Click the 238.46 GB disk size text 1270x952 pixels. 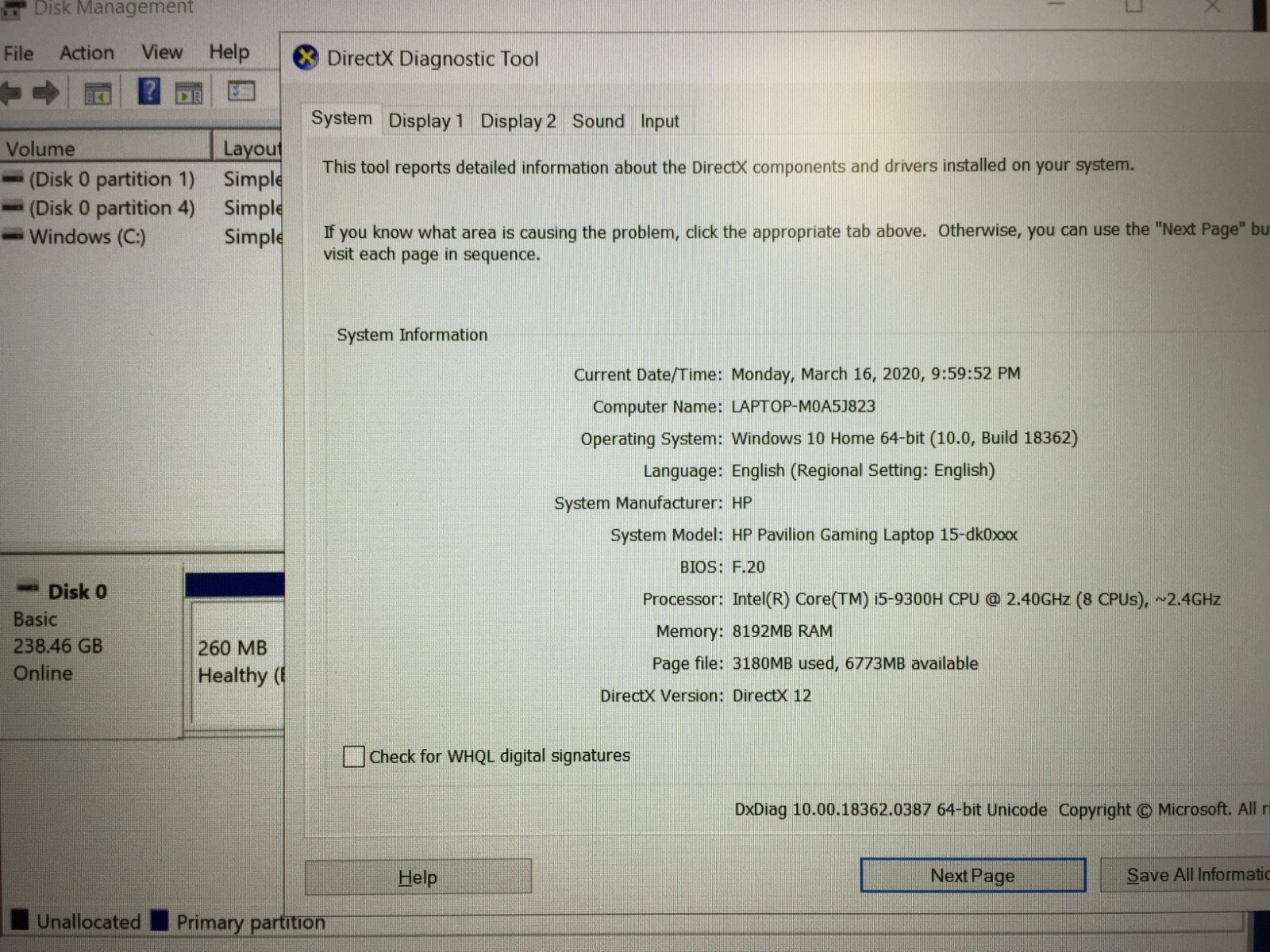pyautogui.click(x=58, y=646)
